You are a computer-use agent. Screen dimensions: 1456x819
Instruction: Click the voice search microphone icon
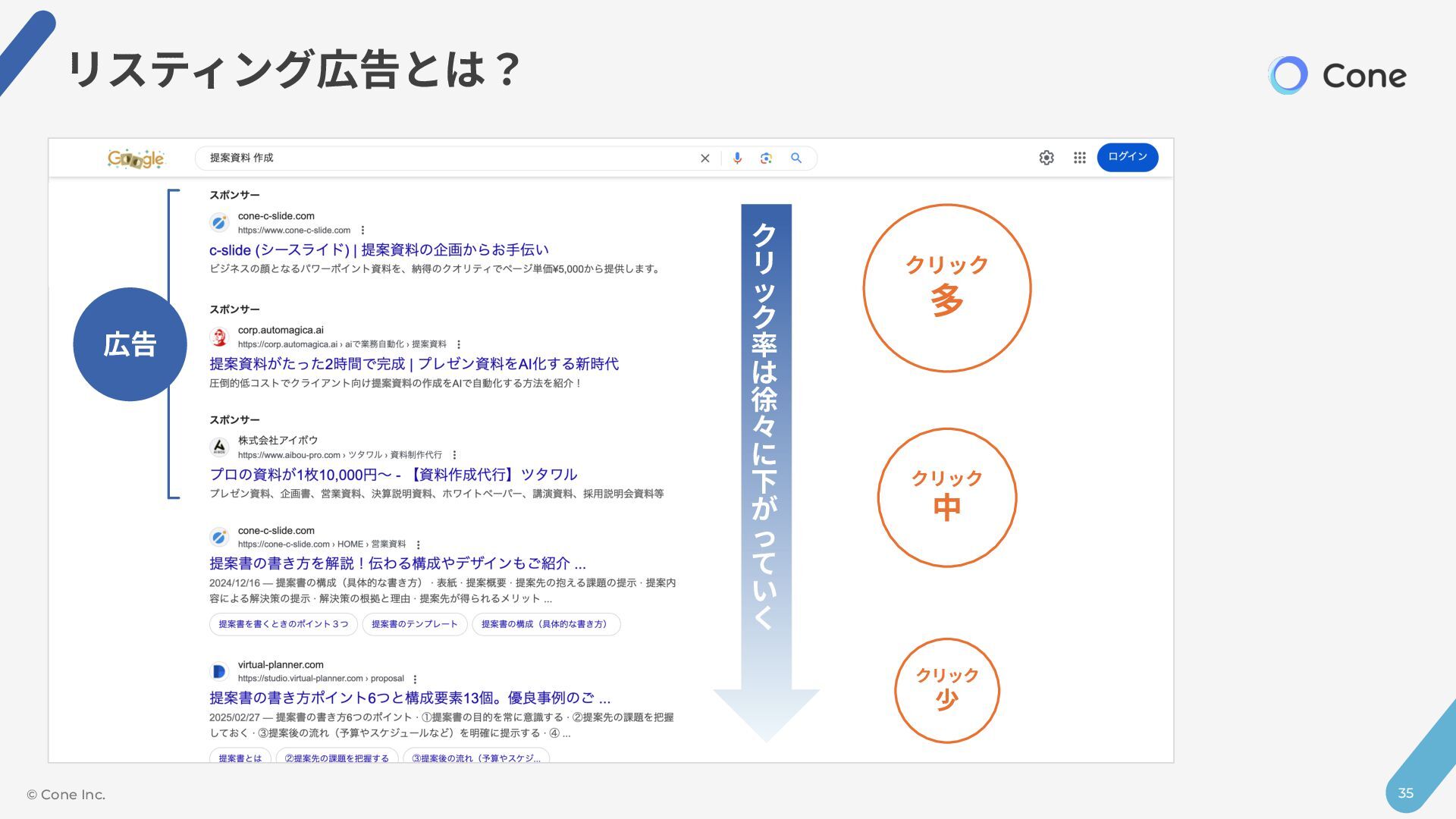(737, 158)
